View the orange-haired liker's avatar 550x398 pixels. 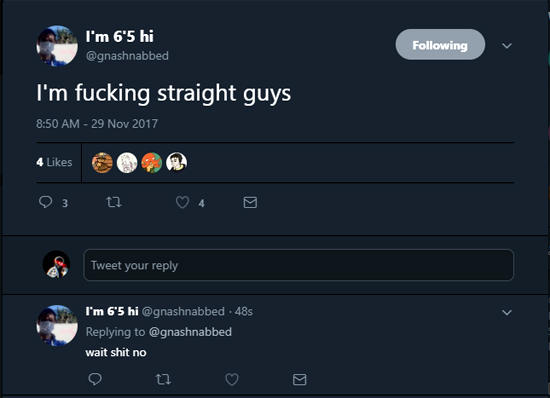[x=152, y=163]
